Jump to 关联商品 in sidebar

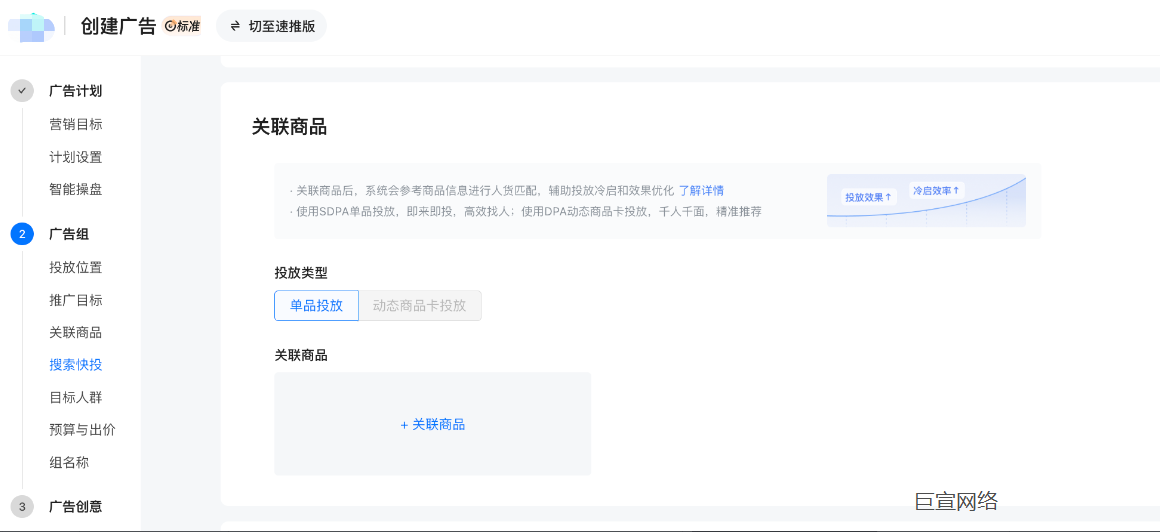coord(75,332)
